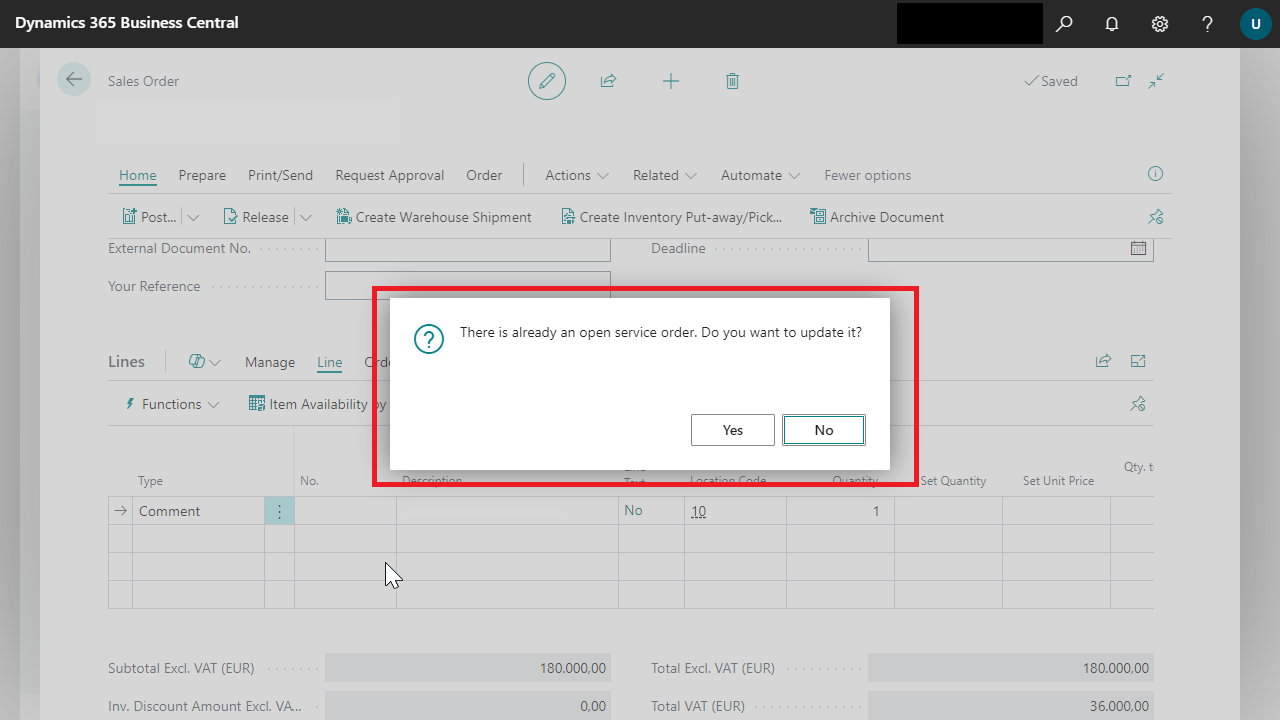Click the plus icon to create new
The image size is (1280, 720).
coord(671,81)
